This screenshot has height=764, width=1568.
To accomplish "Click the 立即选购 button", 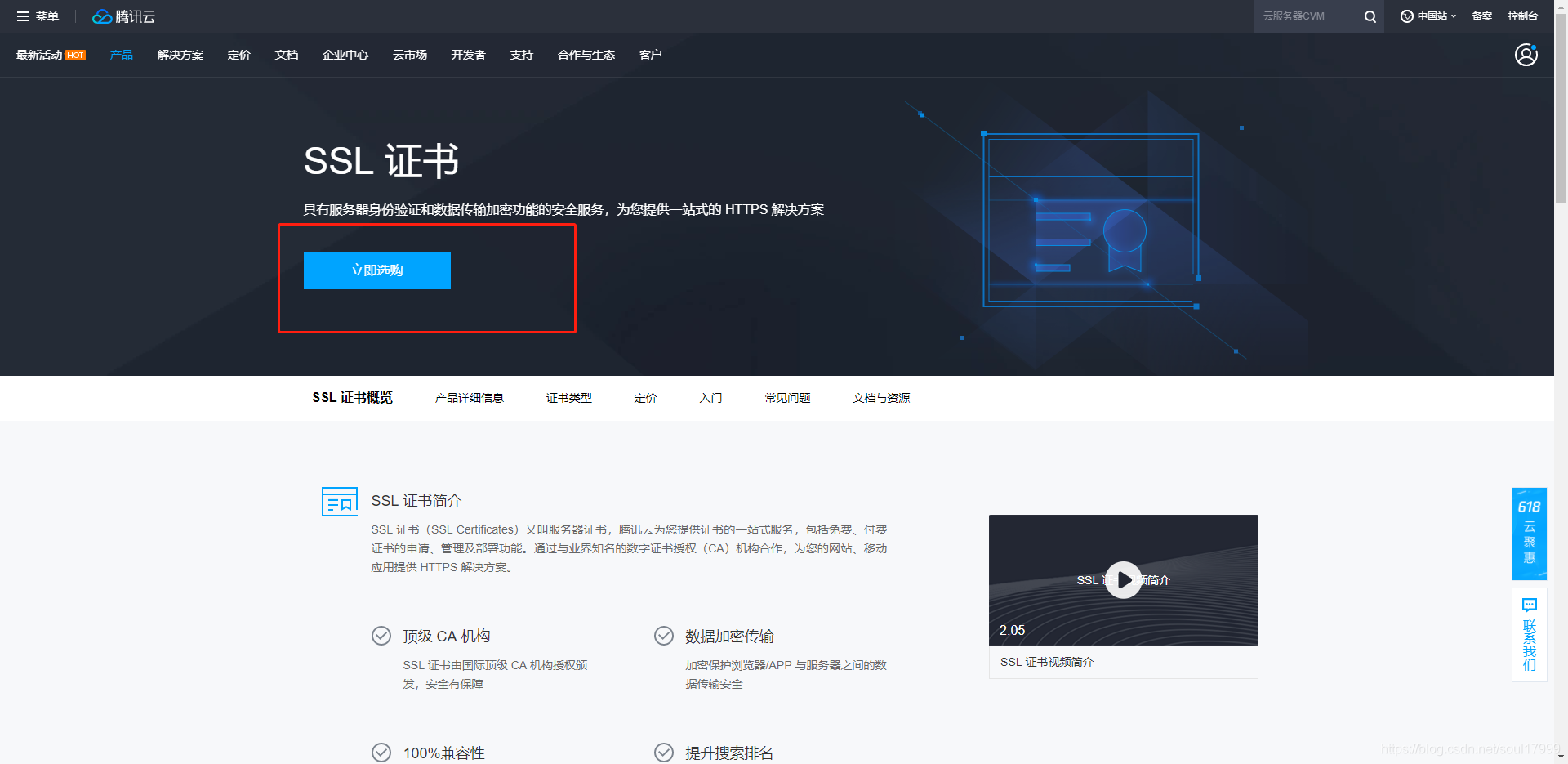I will (x=377, y=270).
